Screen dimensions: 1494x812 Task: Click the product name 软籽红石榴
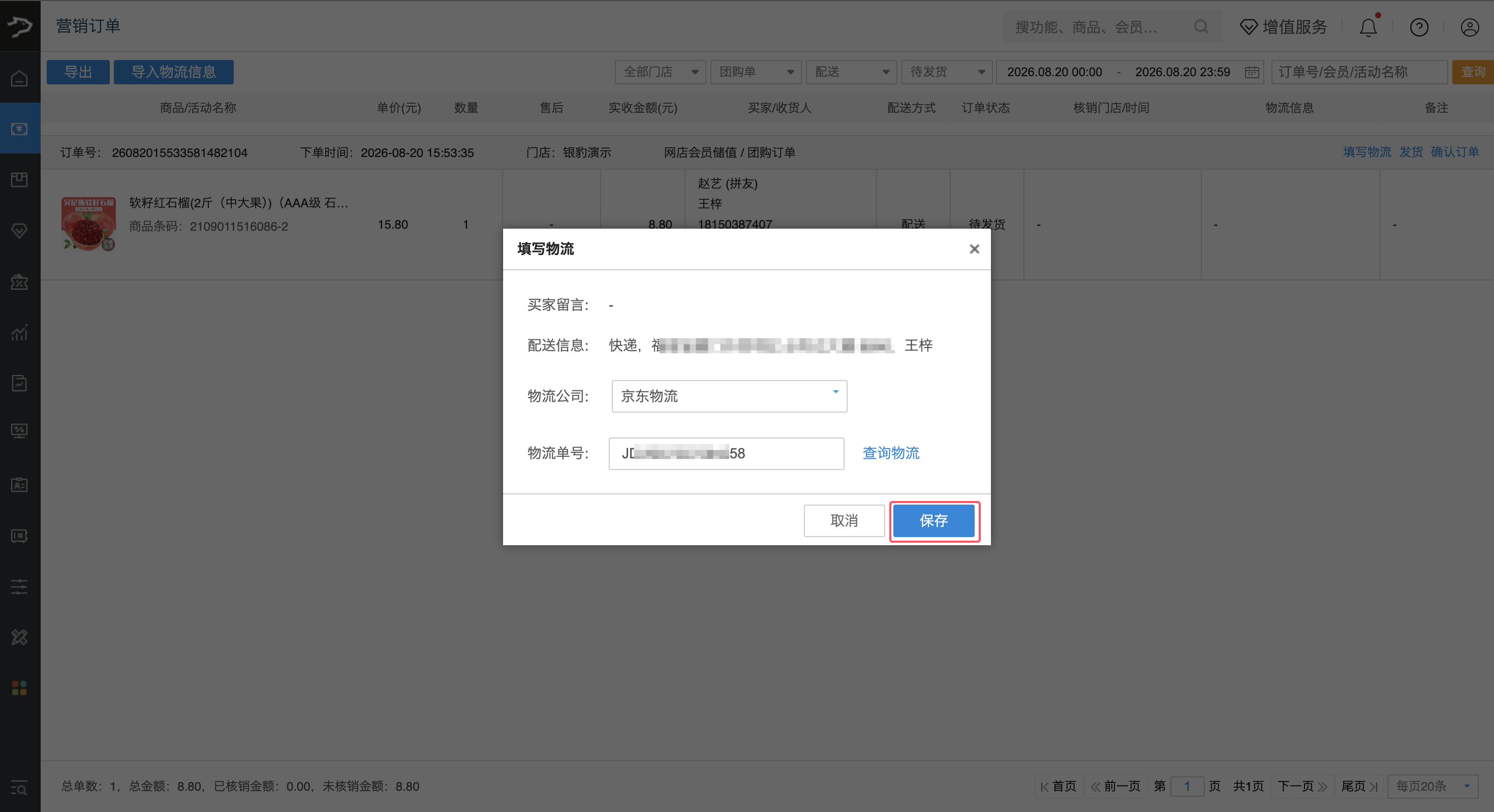(x=238, y=202)
